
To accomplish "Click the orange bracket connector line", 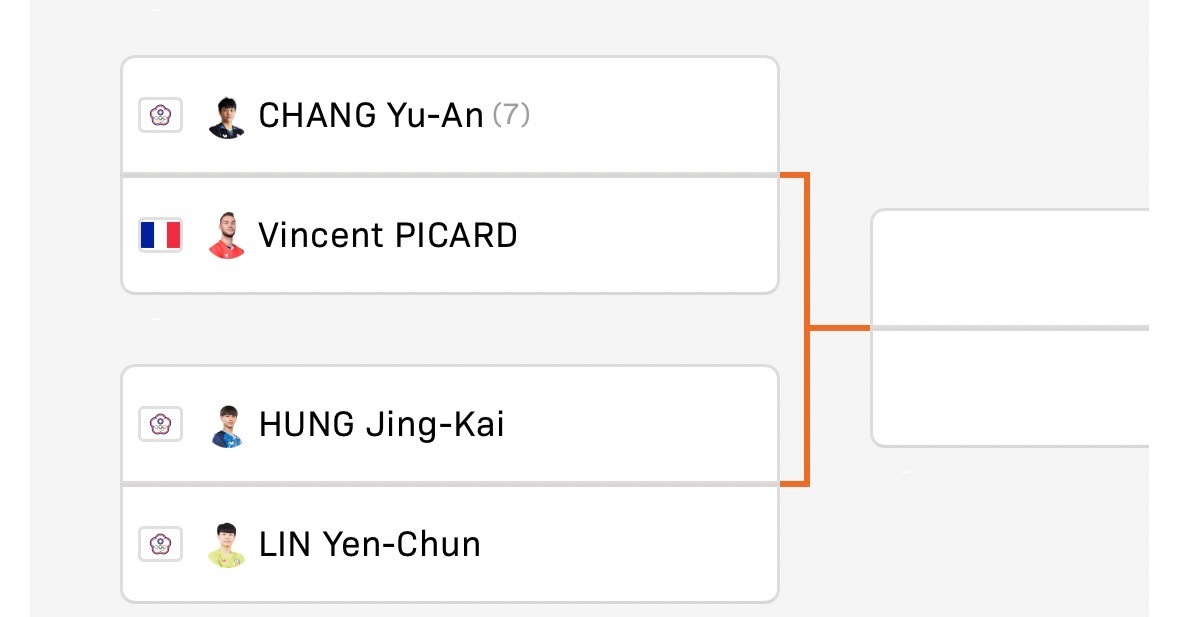I will [807, 329].
